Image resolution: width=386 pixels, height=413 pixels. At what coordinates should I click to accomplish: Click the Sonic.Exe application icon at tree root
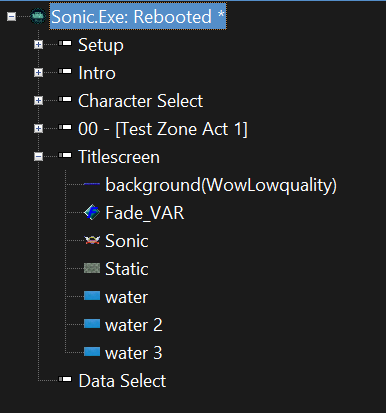(x=38, y=16)
